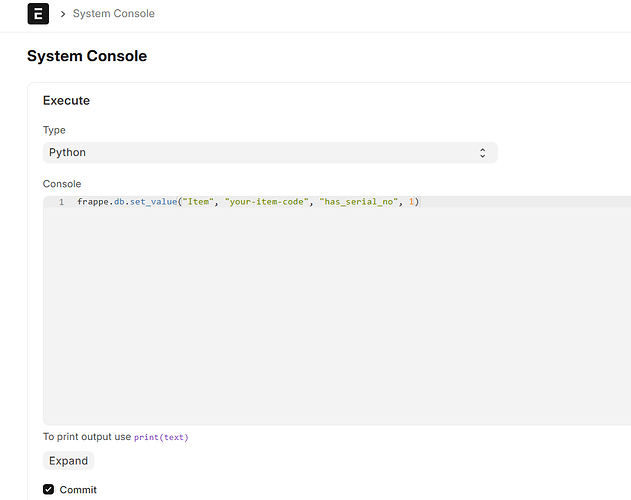631x500 pixels.
Task: Click the System Console page heading
Action: (x=87, y=56)
